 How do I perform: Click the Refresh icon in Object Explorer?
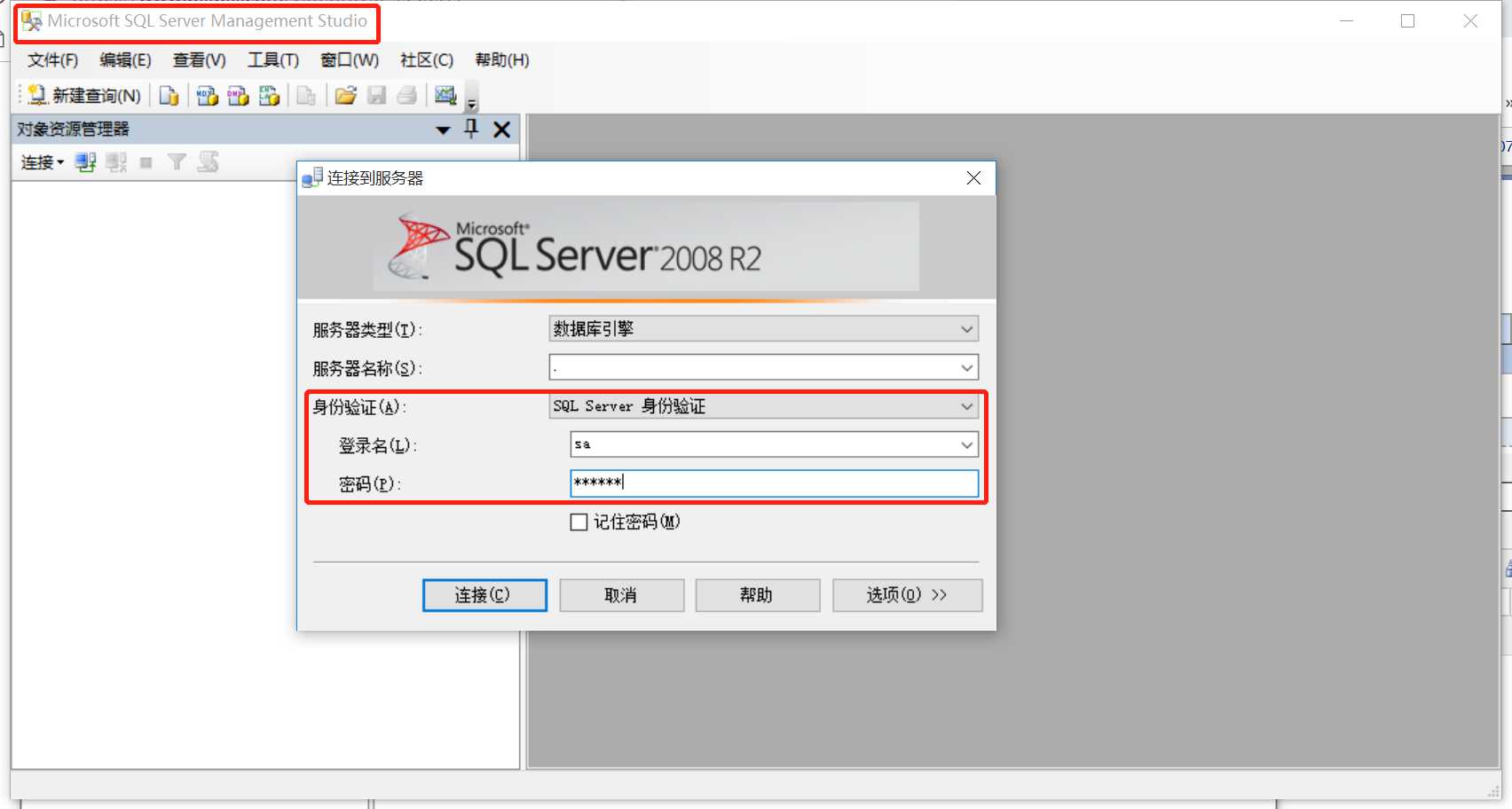[x=209, y=161]
